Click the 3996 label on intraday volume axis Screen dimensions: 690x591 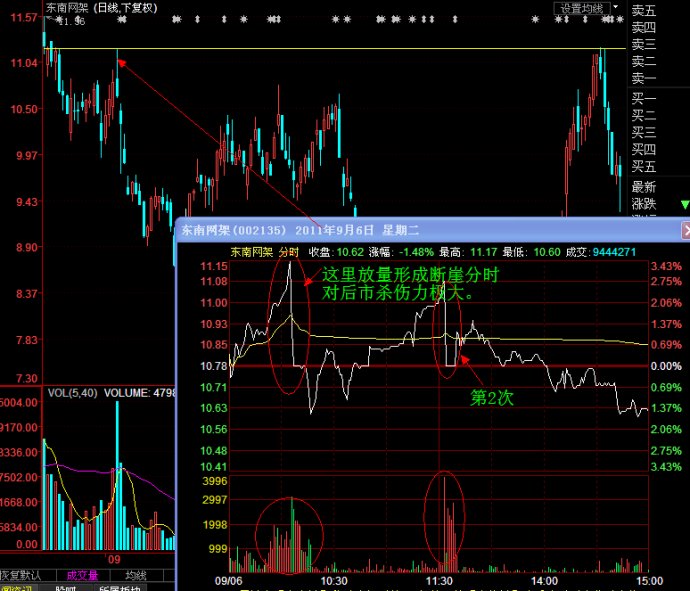point(215,481)
